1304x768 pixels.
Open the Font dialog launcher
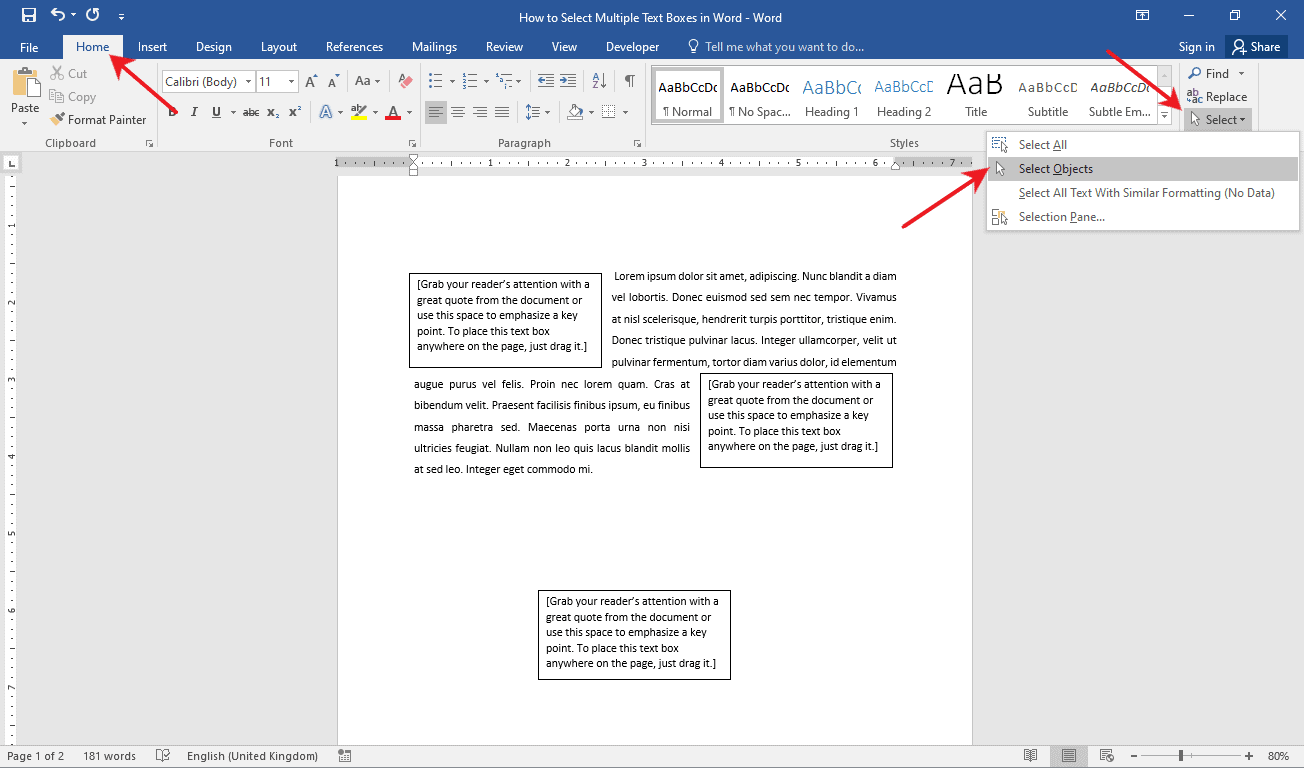[412, 144]
